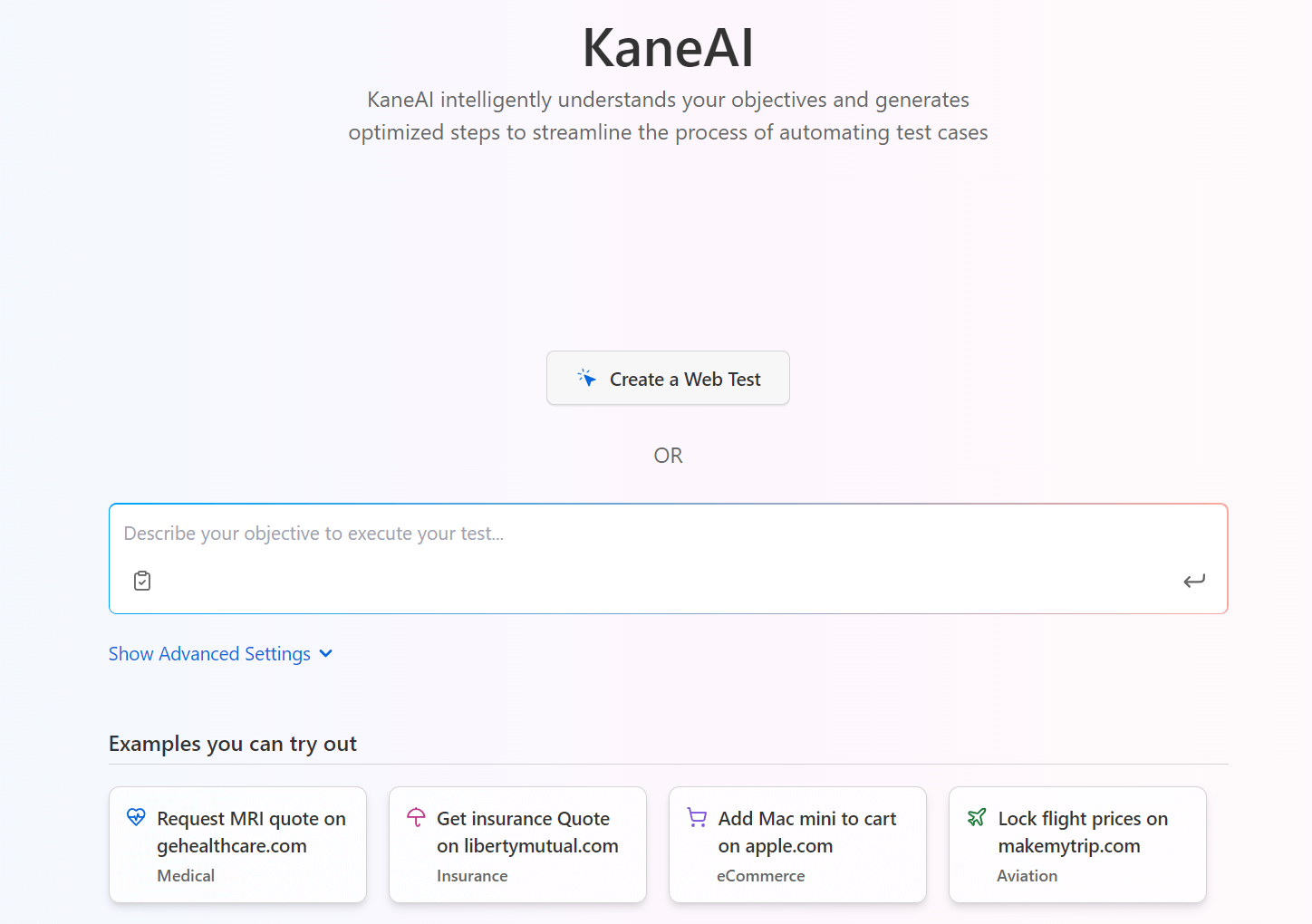
Task: Click the pink umbrella Insurance icon
Action: pyautogui.click(x=416, y=816)
